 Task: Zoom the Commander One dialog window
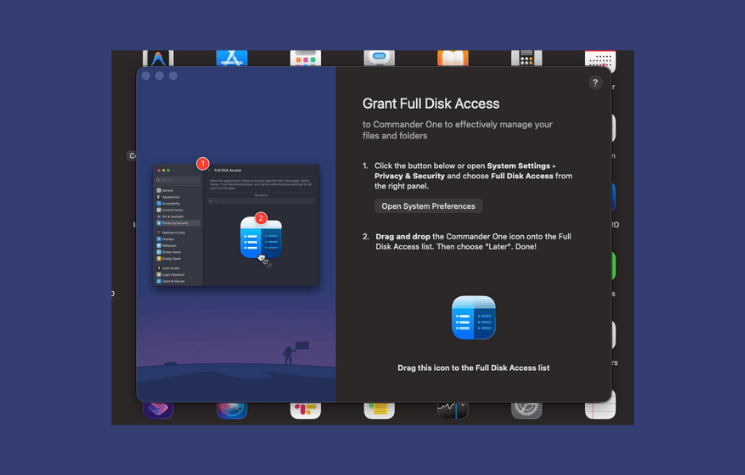point(173,76)
